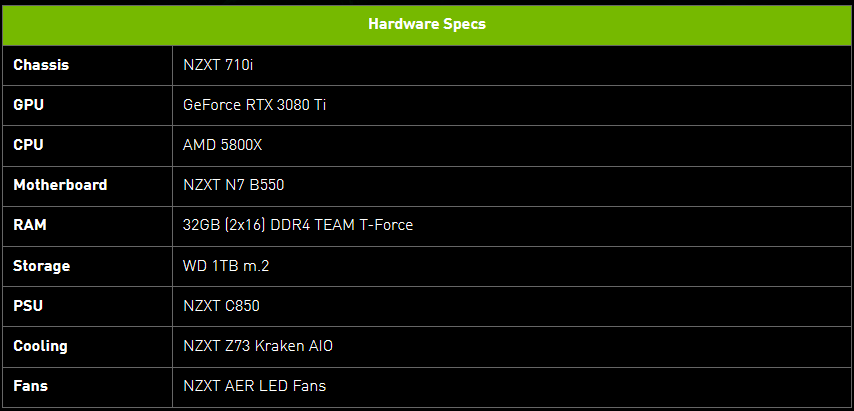This screenshot has width=854, height=411.
Task: Click the NZXT AER LED Fans value
Action: point(255,386)
